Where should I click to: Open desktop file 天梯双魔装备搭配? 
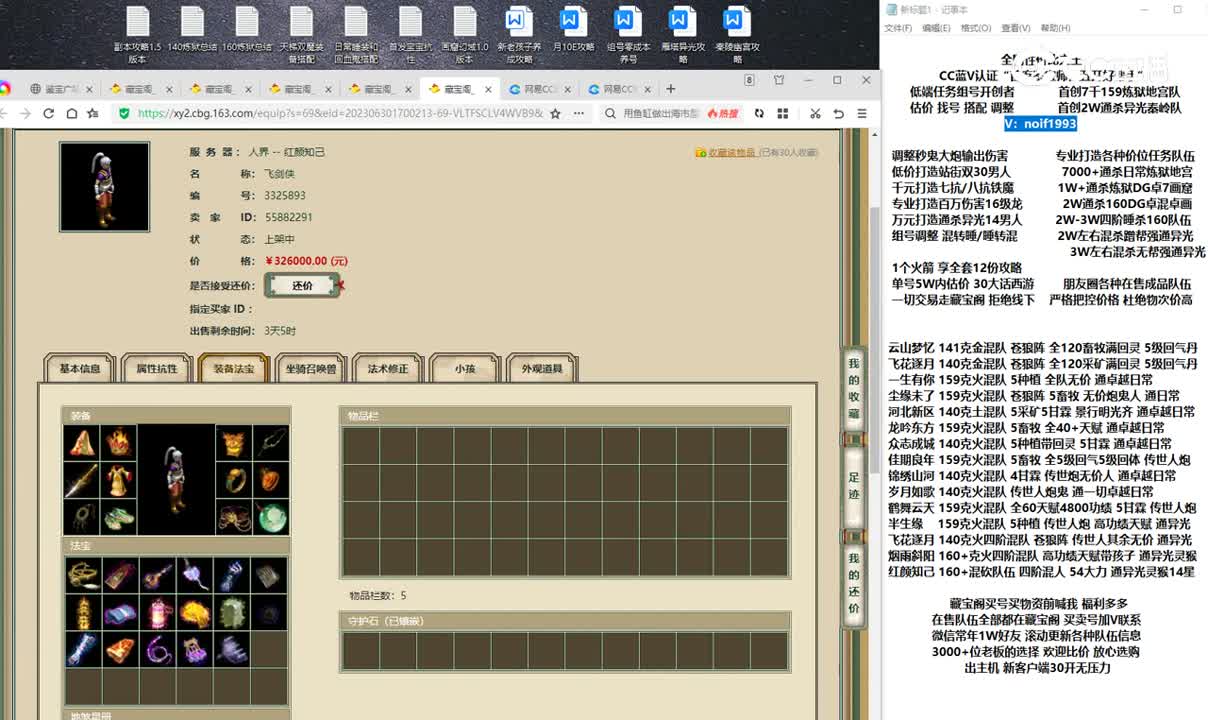301,35
